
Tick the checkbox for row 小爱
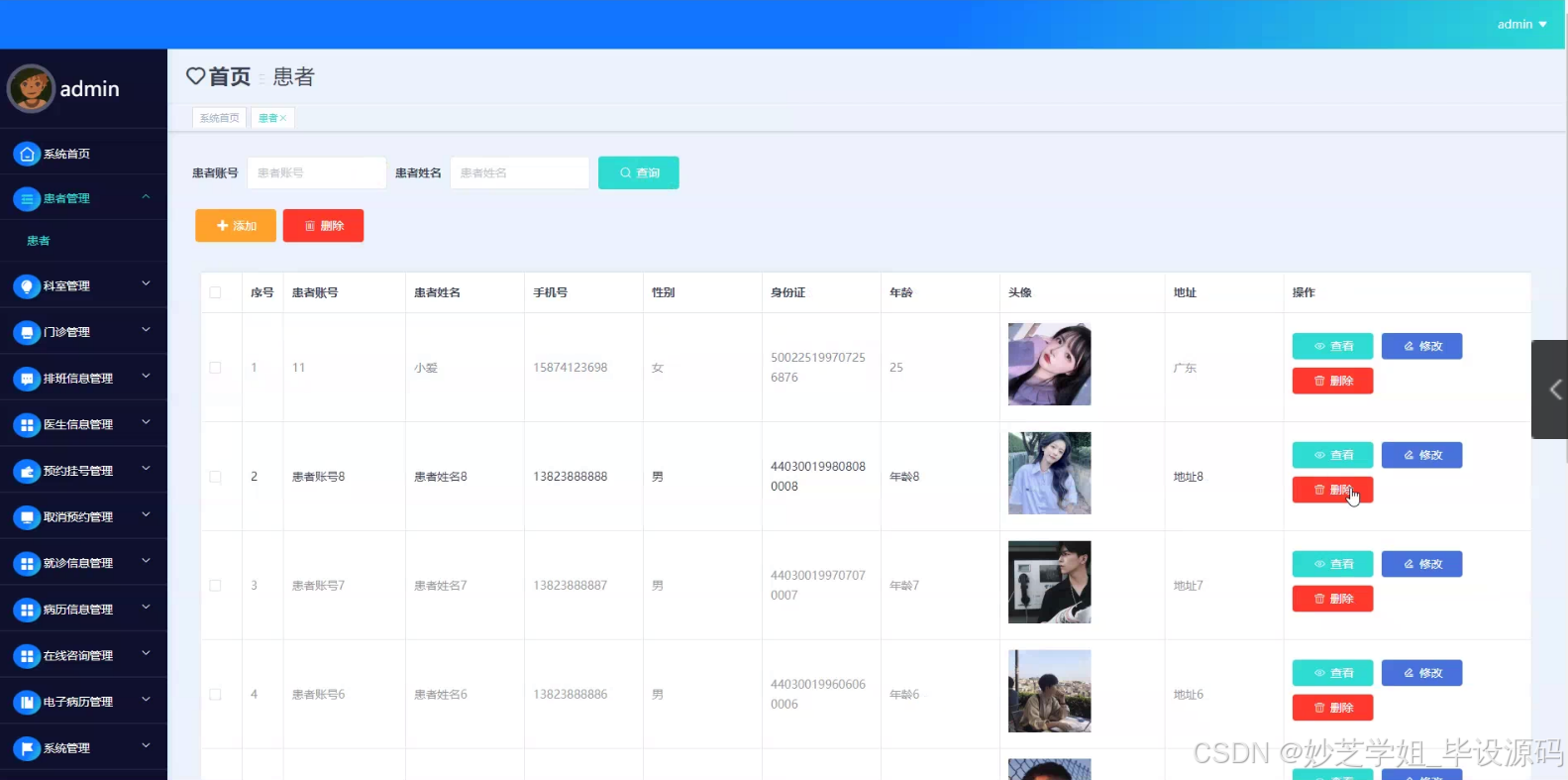coord(215,368)
